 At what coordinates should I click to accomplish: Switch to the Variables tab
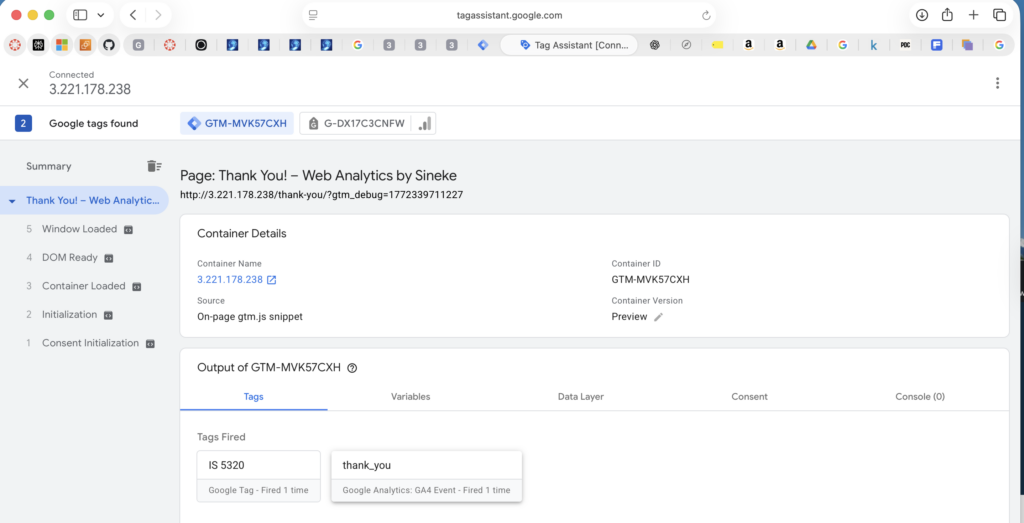(410, 397)
